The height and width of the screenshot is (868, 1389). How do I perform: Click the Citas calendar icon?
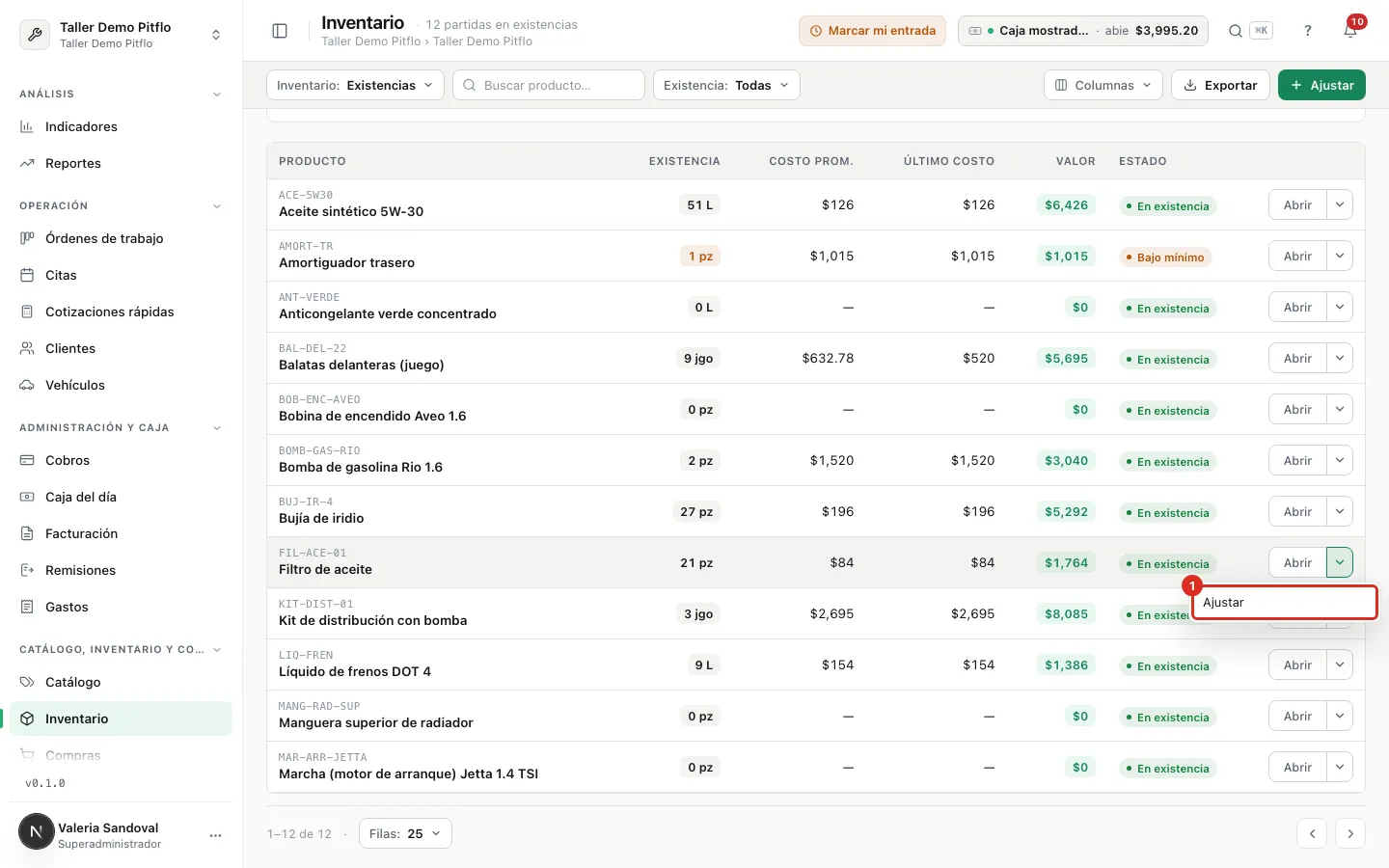(x=27, y=275)
